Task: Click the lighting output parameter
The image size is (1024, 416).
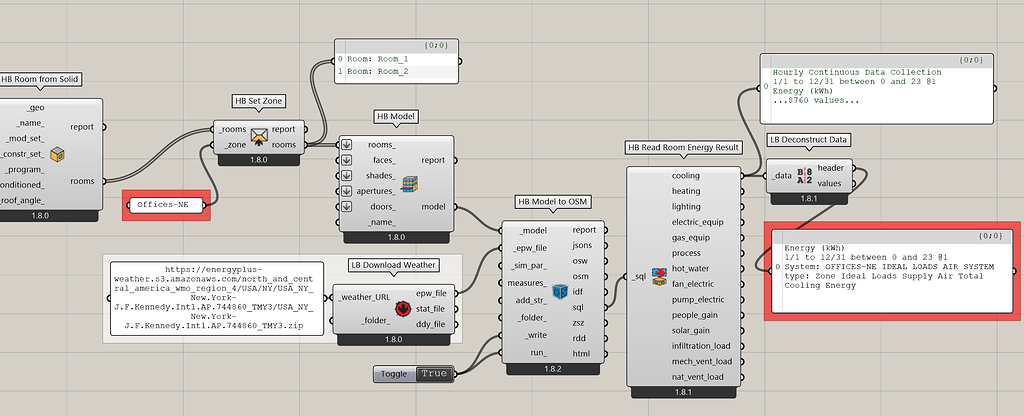Action: click(686, 206)
